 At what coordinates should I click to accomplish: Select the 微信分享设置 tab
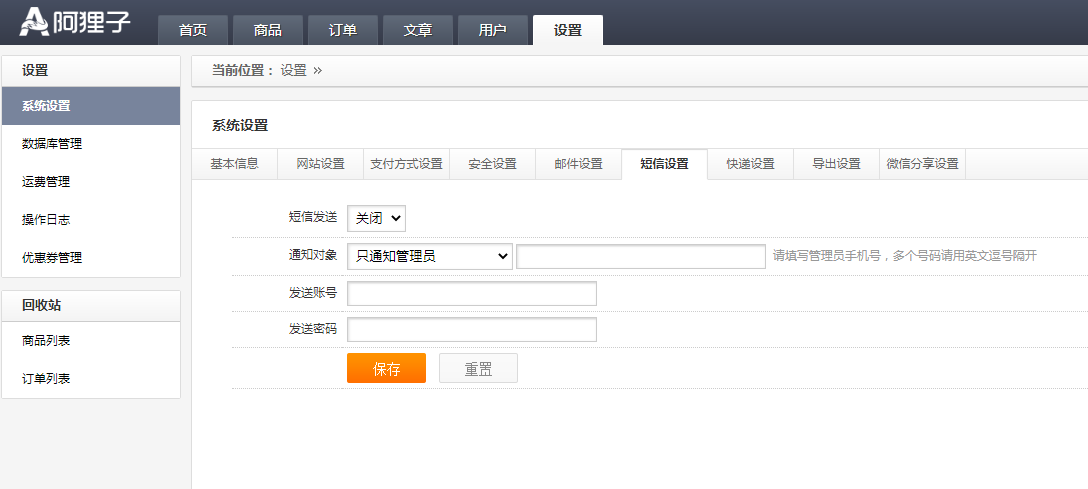pos(922,164)
